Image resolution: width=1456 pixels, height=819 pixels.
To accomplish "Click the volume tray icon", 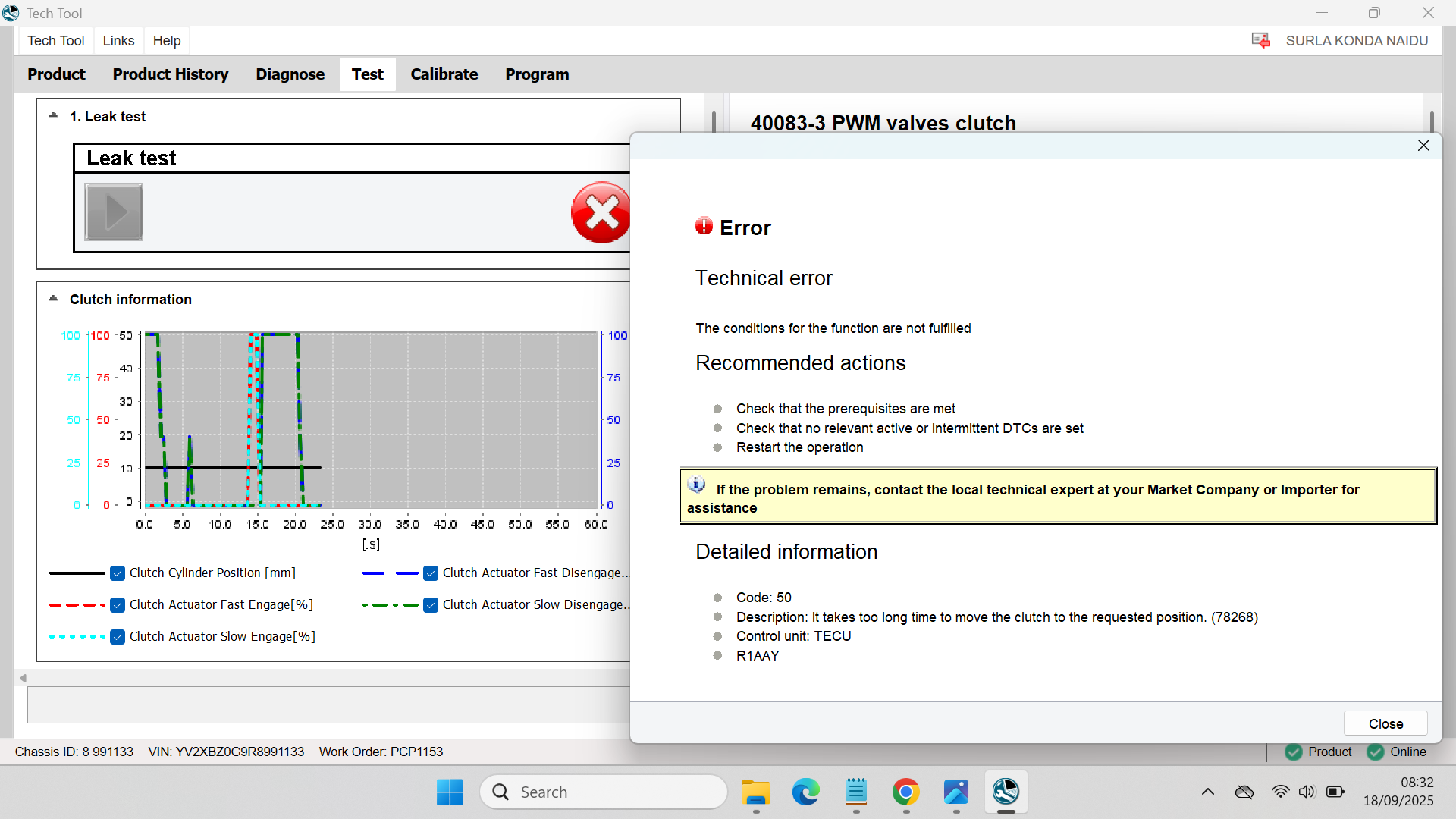I will [1307, 792].
